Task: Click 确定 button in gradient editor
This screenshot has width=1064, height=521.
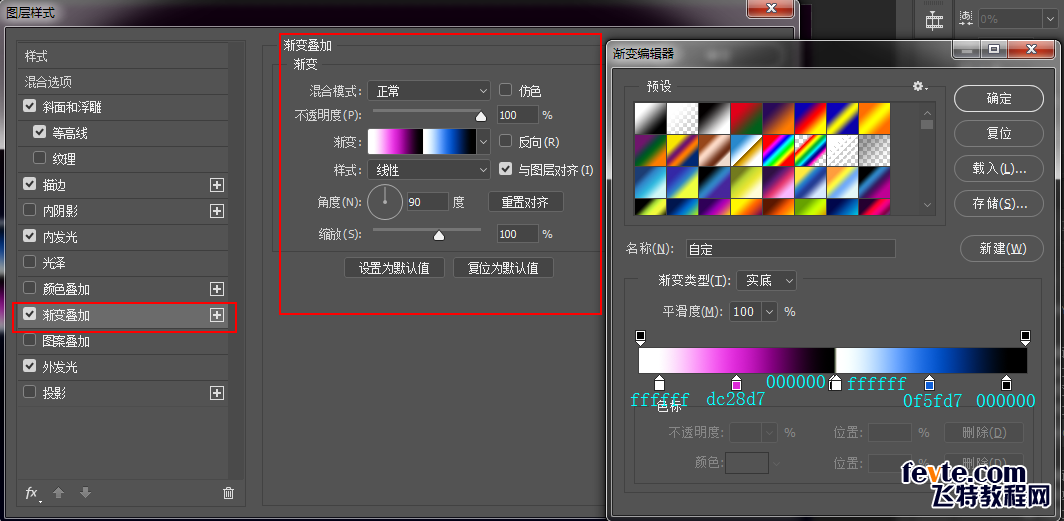Action: pos(998,98)
